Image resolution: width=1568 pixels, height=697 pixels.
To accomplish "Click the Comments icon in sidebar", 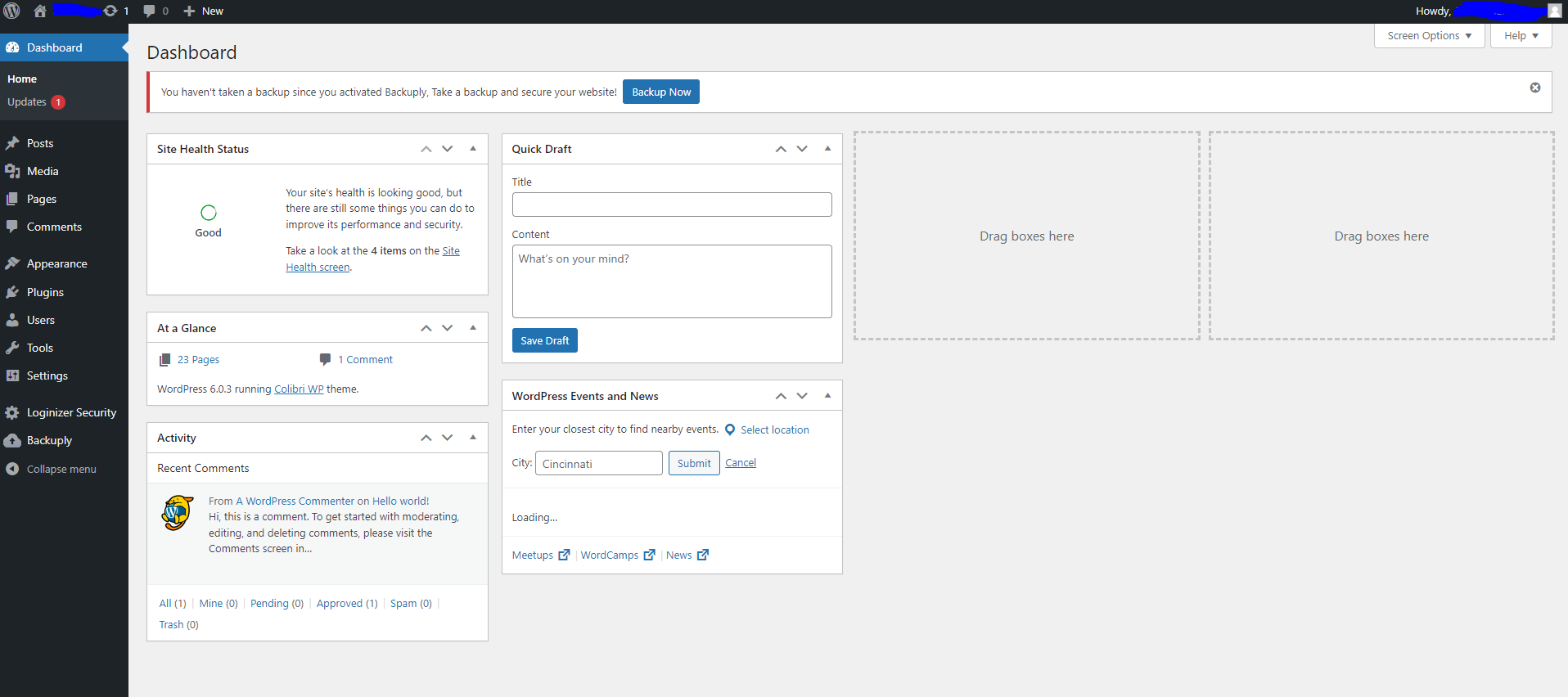I will point(12,227).
